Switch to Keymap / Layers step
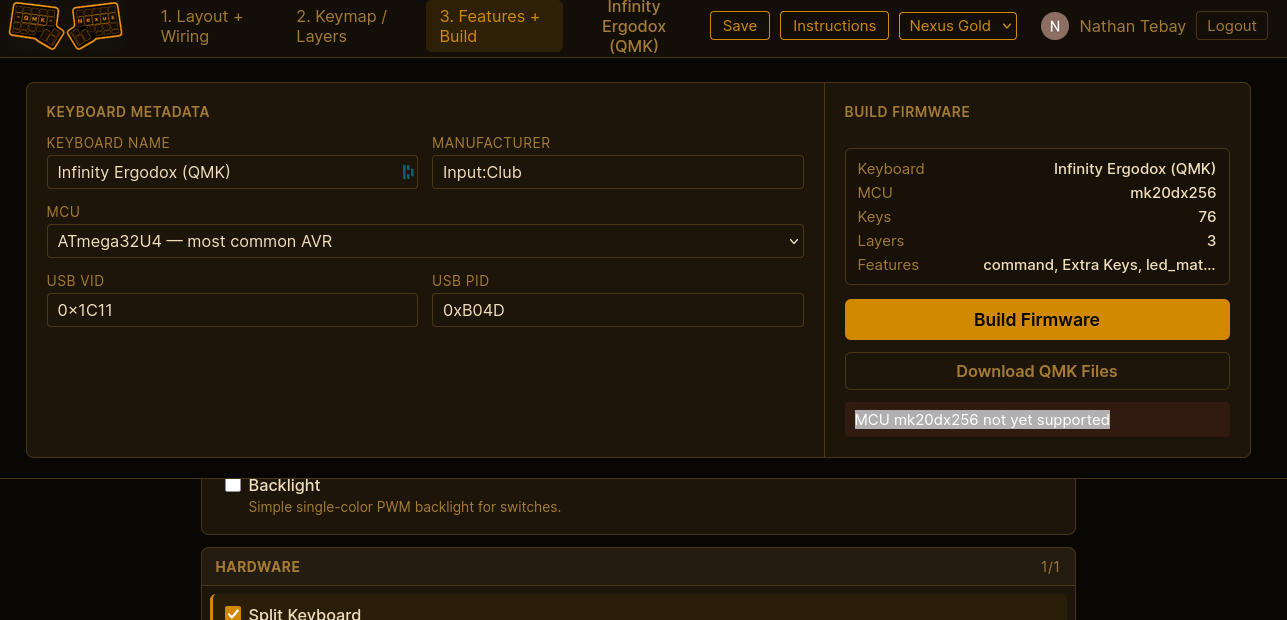Viewport: 1287px width, 620px height. (x=347, y=26)
